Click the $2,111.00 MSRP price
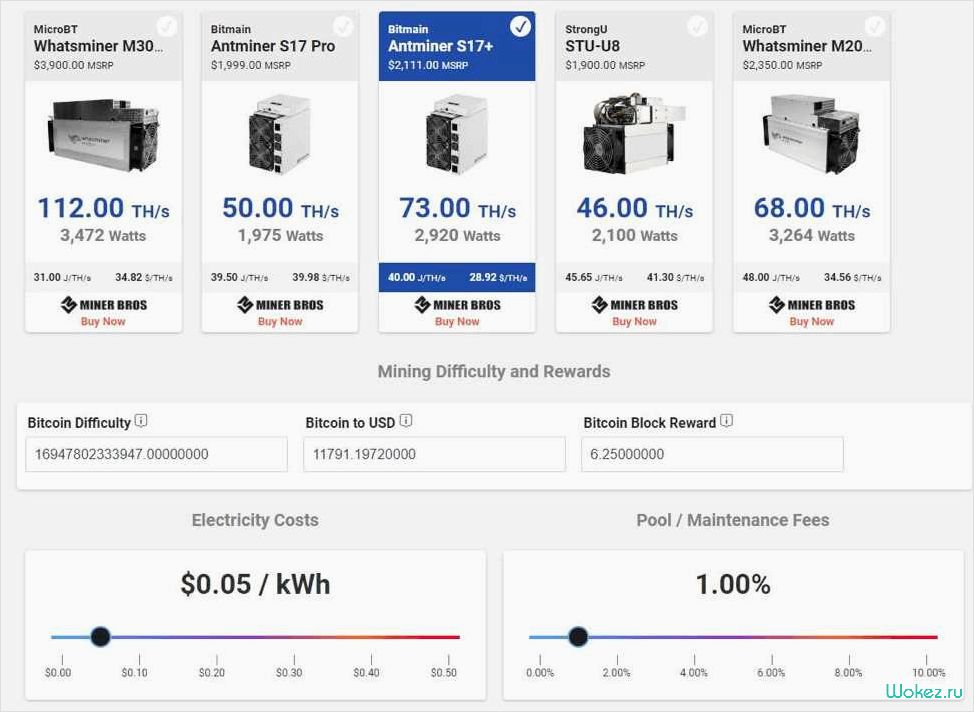This screenshot has width=974, height=712. point(428,65)
